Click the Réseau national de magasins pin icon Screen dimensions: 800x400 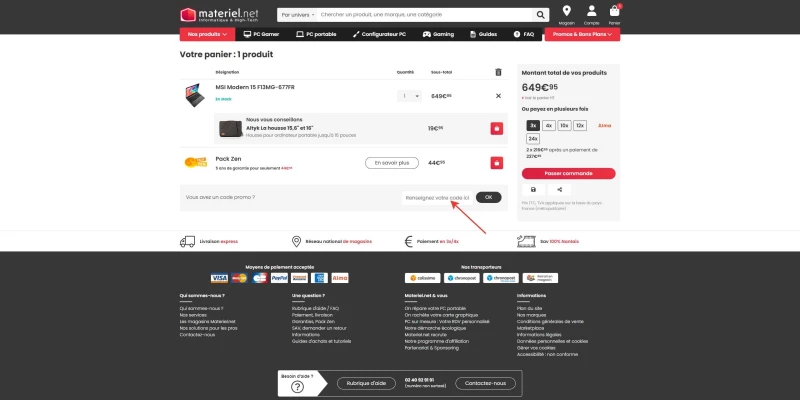point(296,241)
